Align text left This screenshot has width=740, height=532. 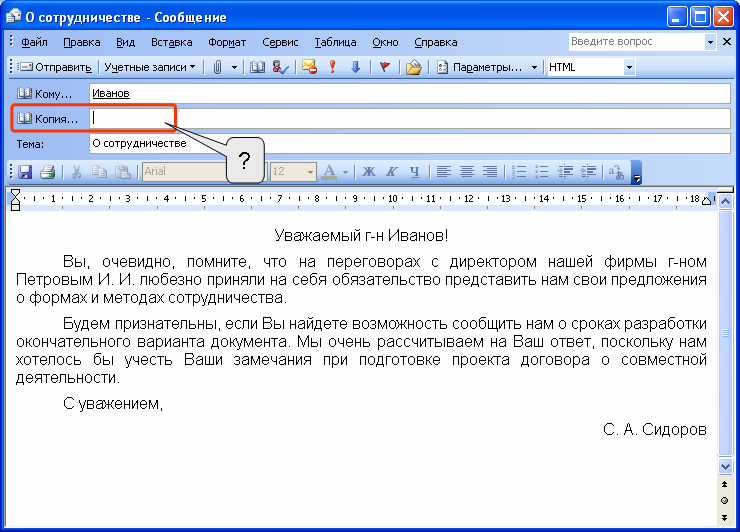pyautogui.click(x=444, y=172)
